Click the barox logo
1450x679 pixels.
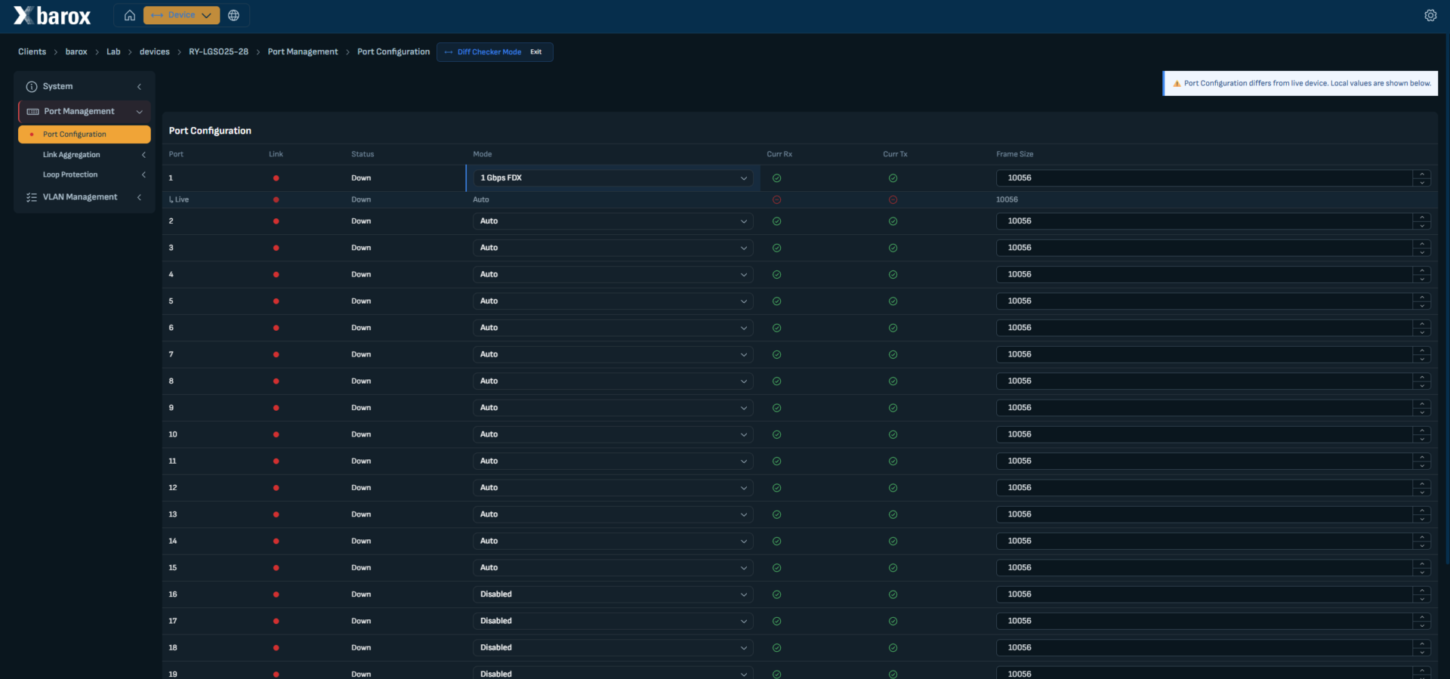[52, 15]
